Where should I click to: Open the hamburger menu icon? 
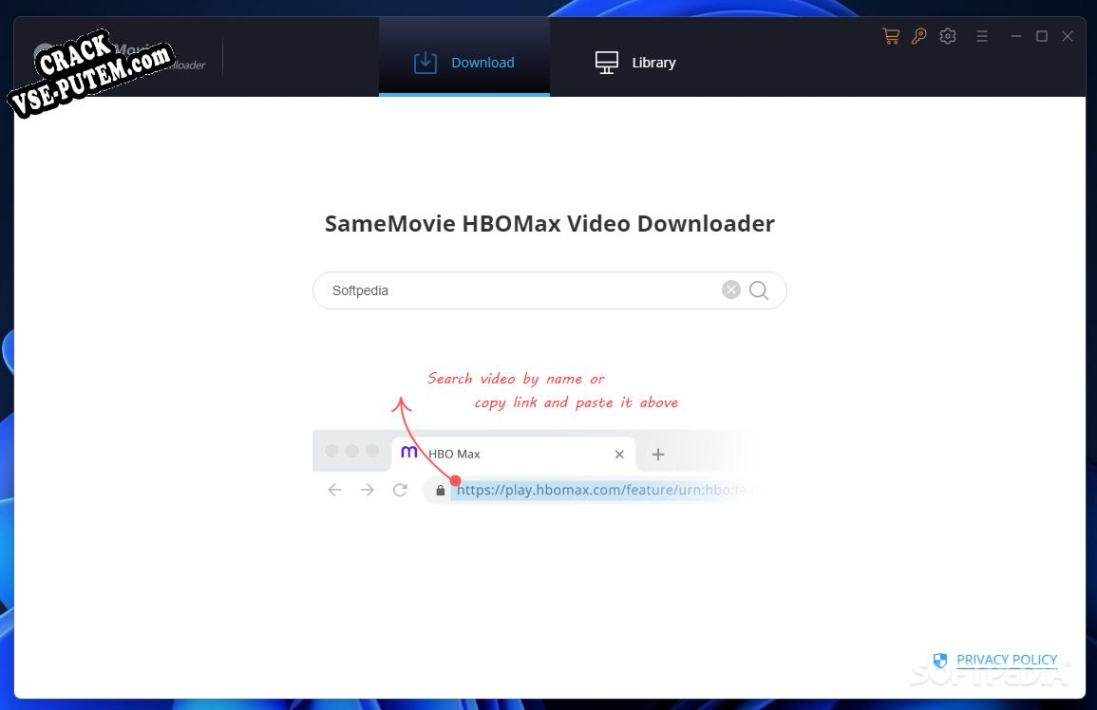(982, 36)
